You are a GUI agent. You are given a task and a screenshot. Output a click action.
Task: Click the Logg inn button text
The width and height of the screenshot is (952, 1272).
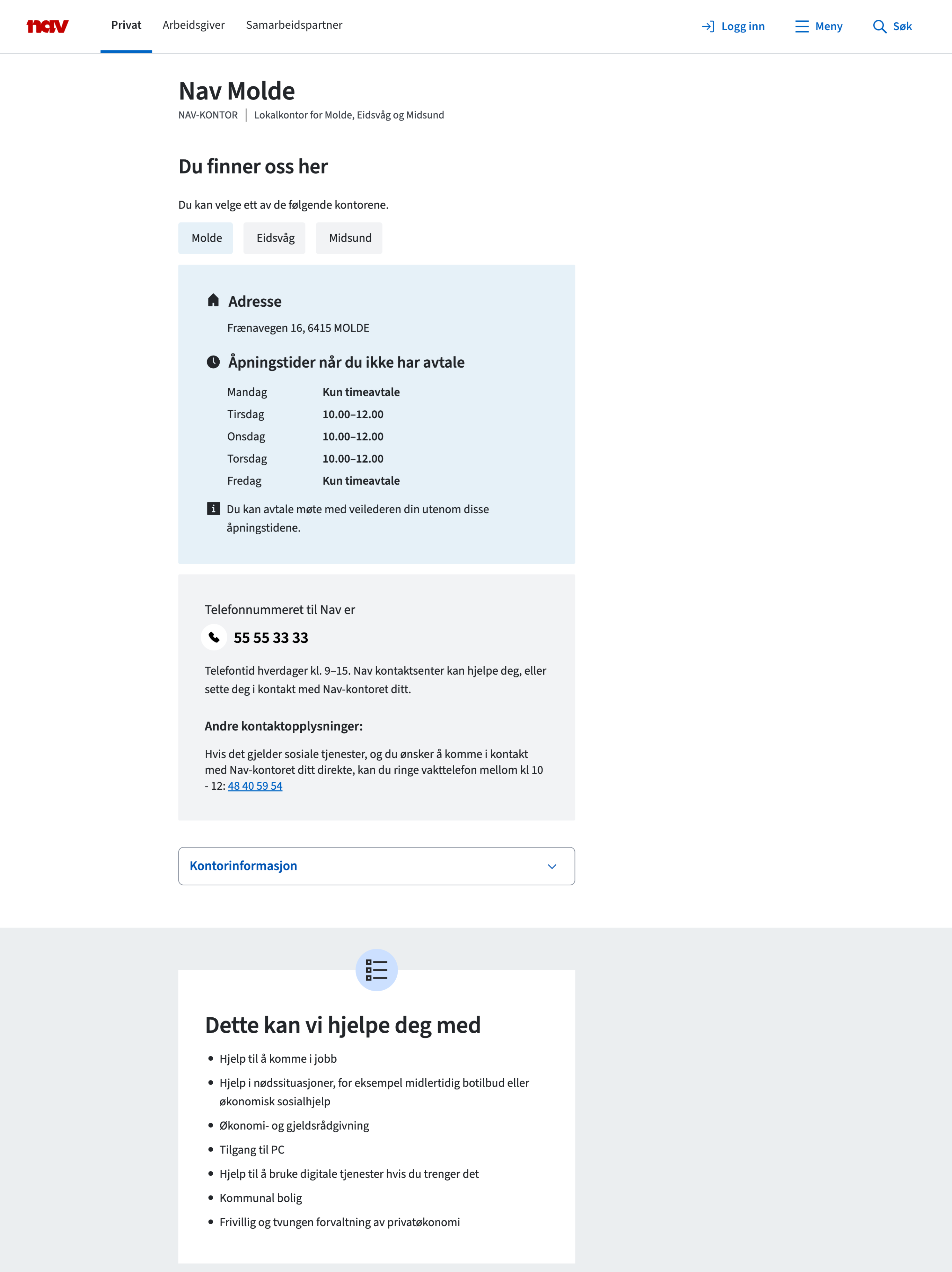pos(743,26)
